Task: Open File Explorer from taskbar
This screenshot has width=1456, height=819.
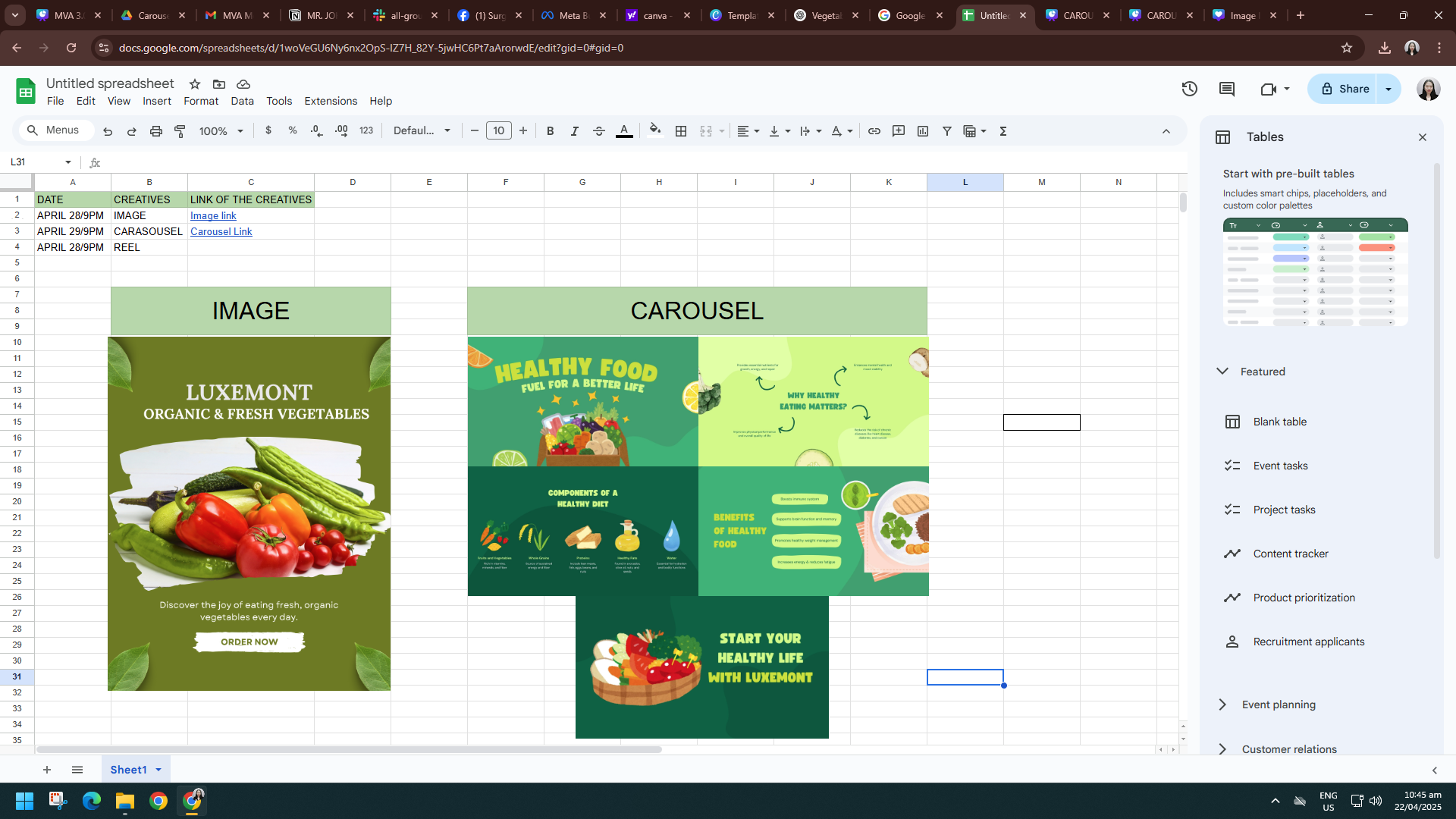Action: 125,801
